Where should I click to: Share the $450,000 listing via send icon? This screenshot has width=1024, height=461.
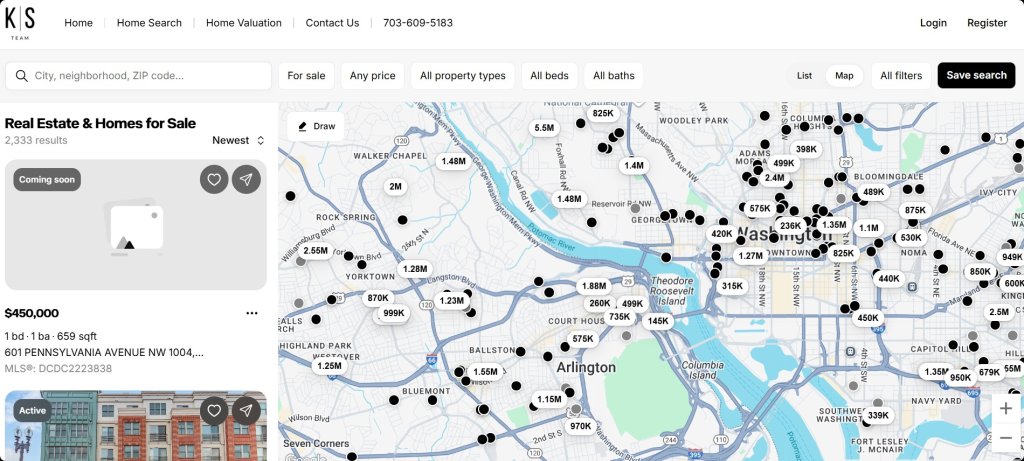(246, 179)
